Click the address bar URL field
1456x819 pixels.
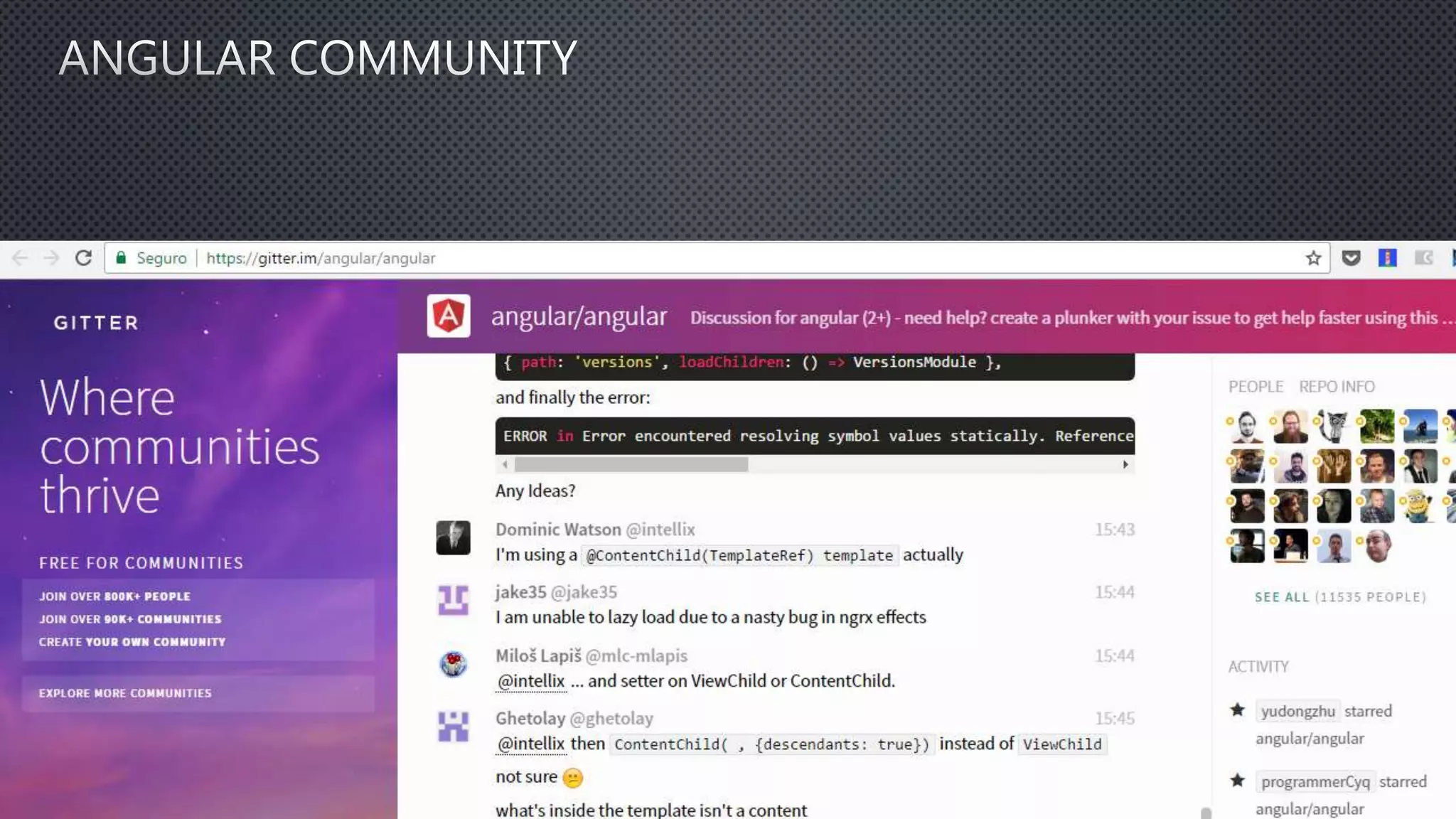coord(320,258)
